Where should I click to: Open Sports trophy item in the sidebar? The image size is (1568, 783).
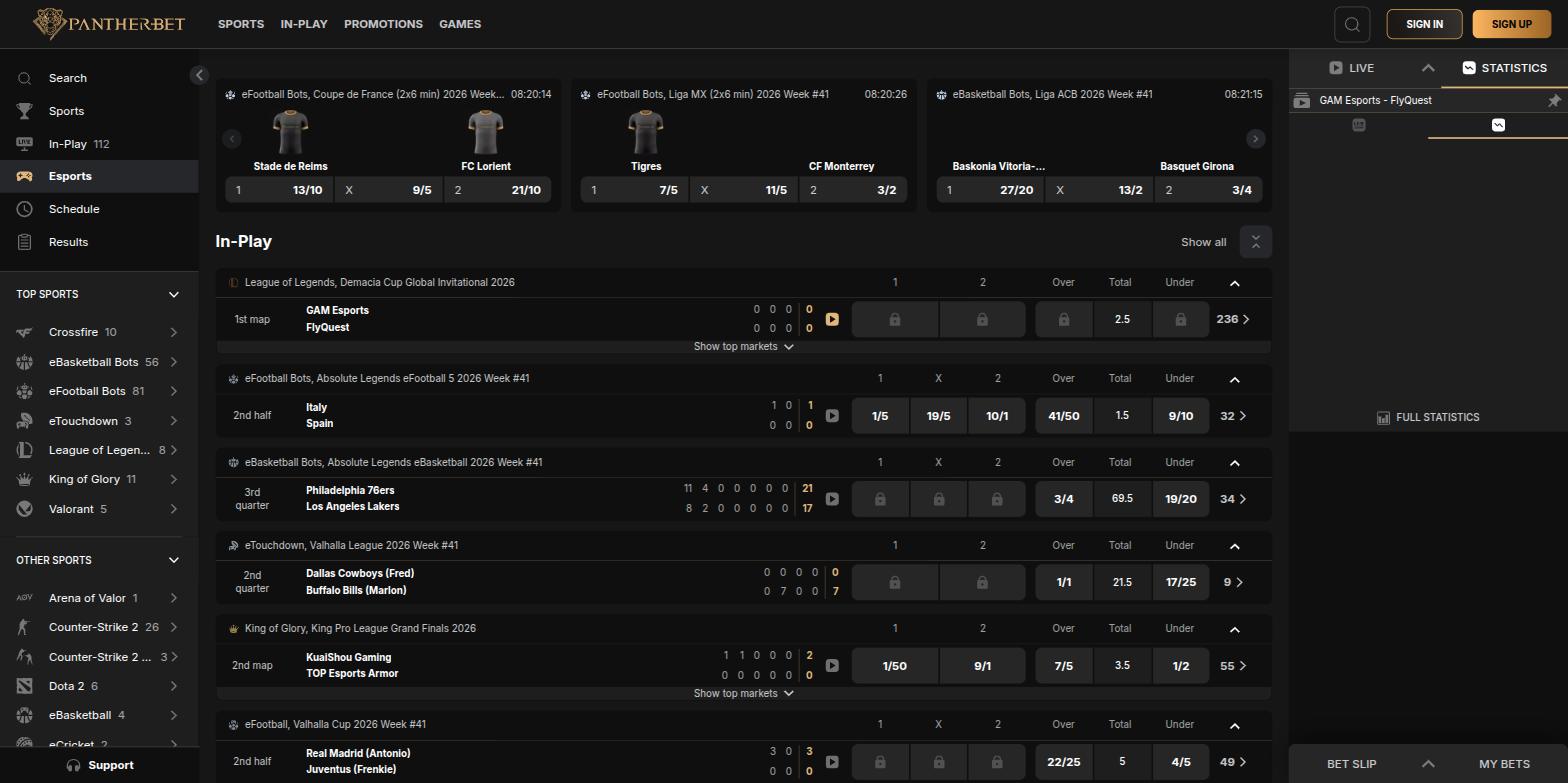coord(99,111)
